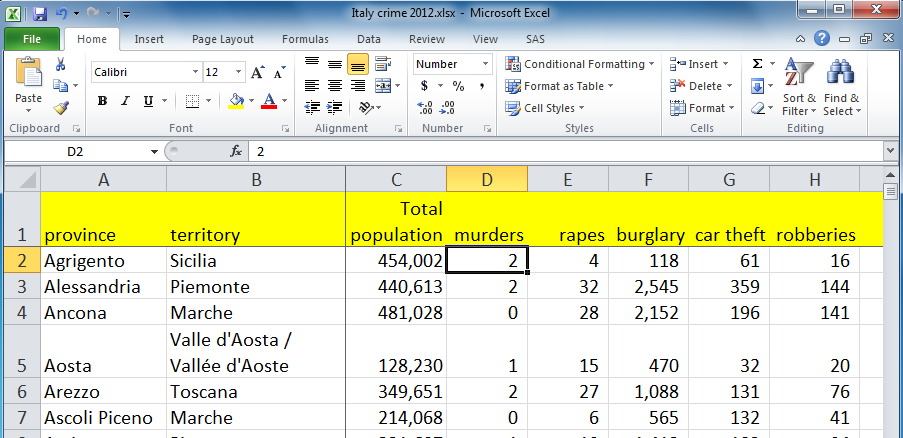The image size is (903, 438).
Task: Toggle Wrap Text icon
Action: (x=383, y=63)
